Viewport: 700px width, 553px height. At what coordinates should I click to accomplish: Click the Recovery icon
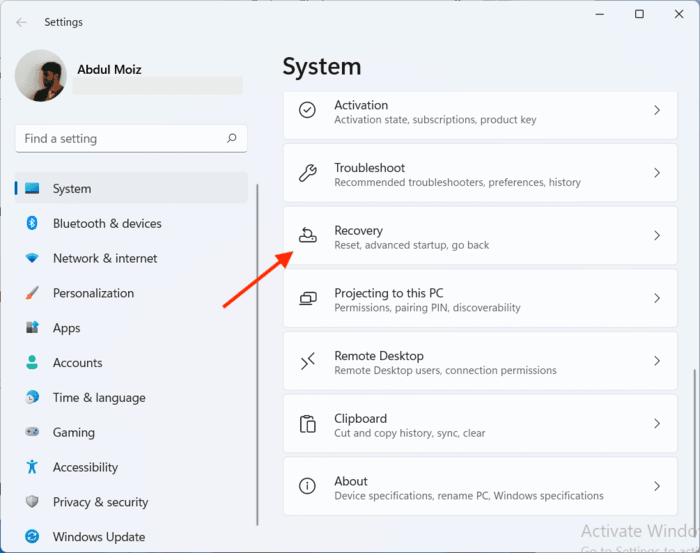(x=308, y=235)
